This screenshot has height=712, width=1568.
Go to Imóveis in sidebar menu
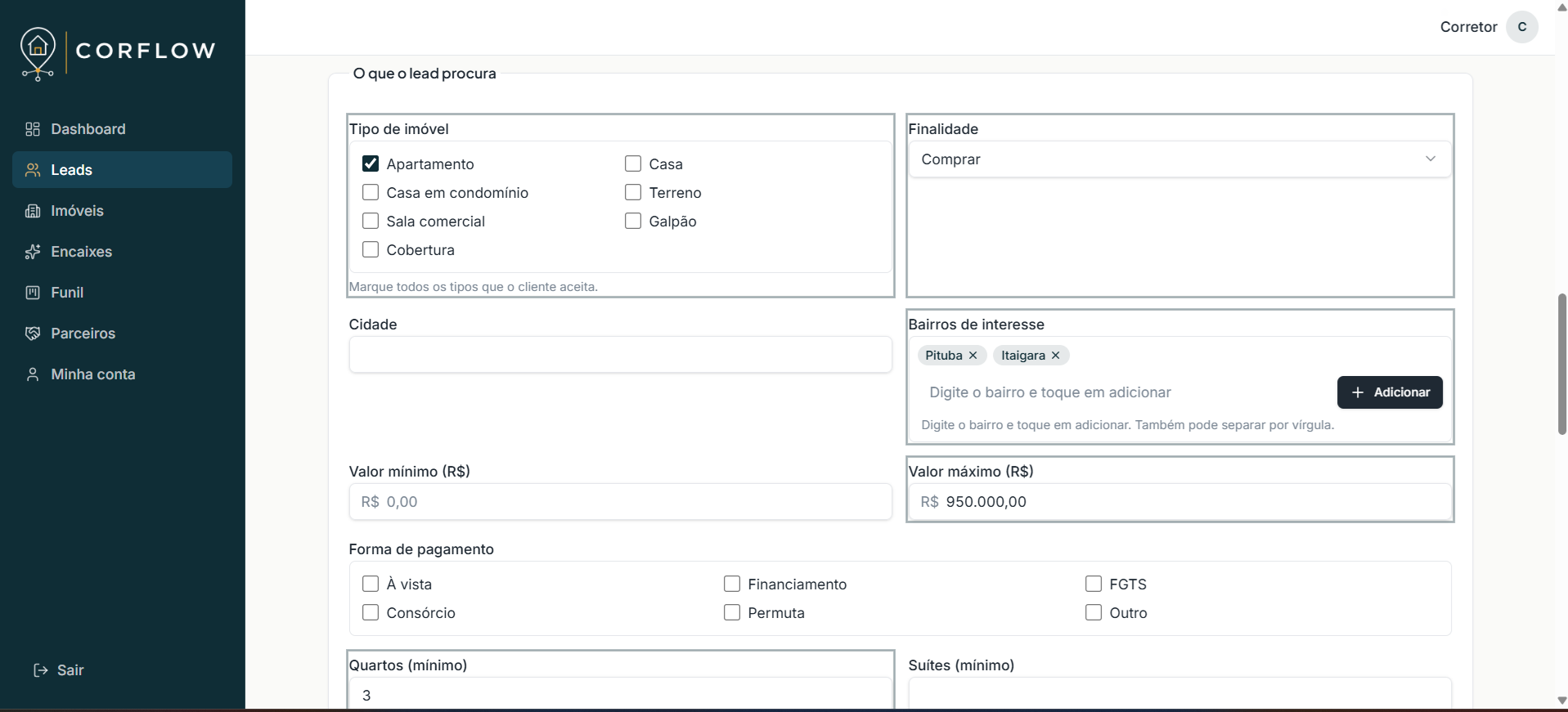coord(122,211)
